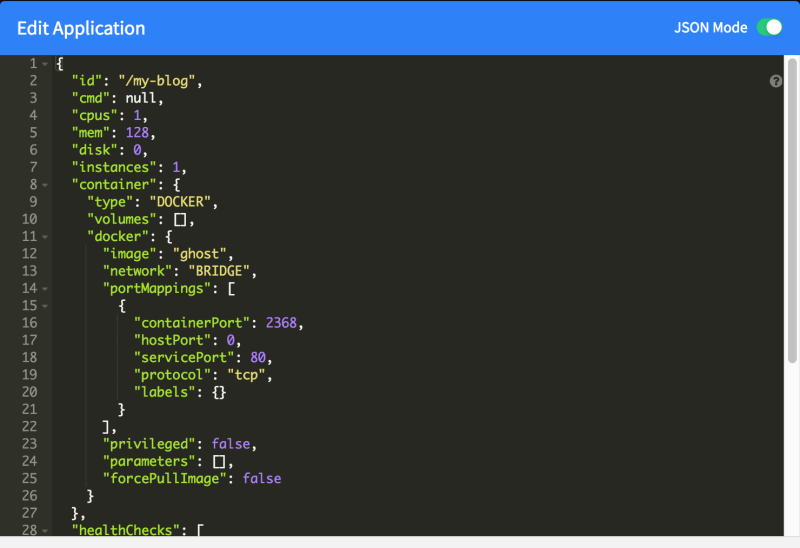This screenshot has height=548, width=800.
Task: Collapse the "portMappings" array fold arrow
Action: pyautogui.click(x=45, y=289)
